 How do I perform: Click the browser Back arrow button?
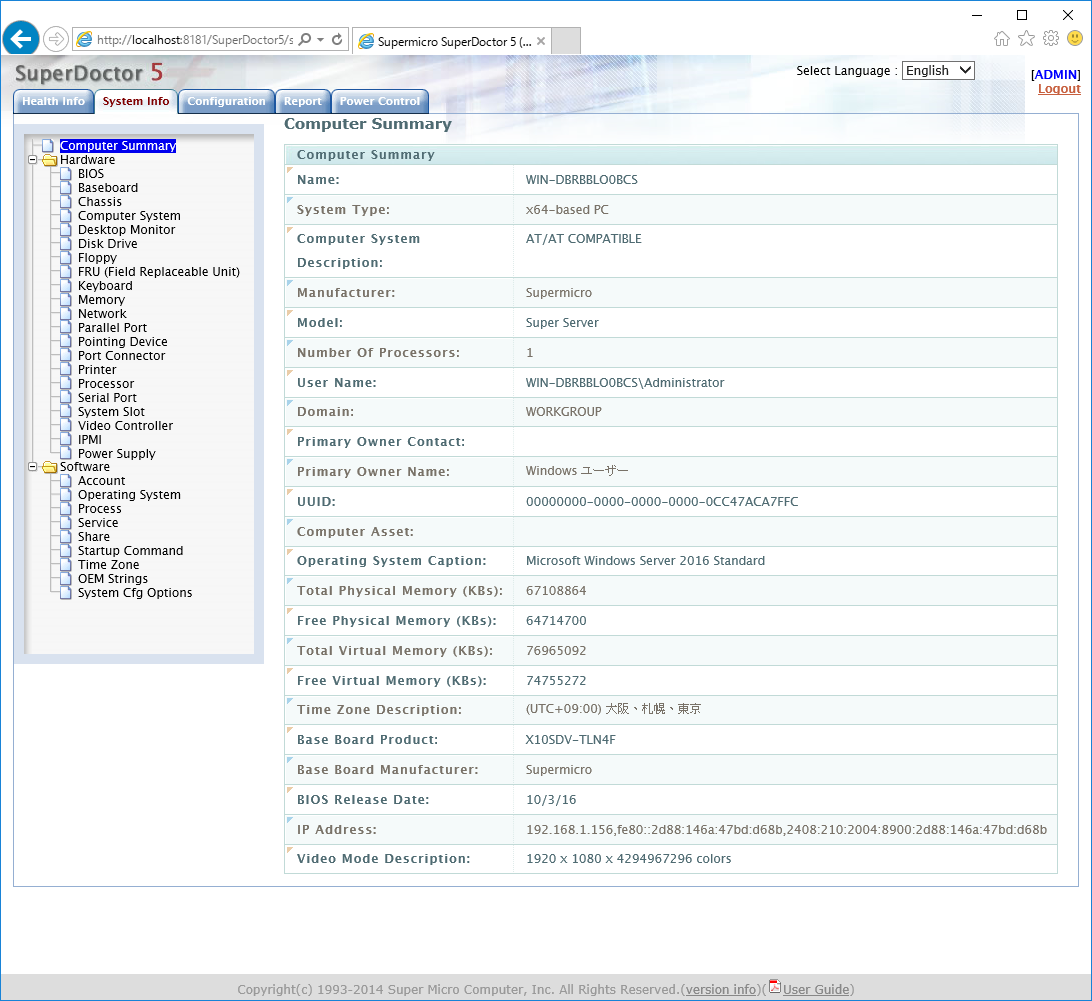21,38
